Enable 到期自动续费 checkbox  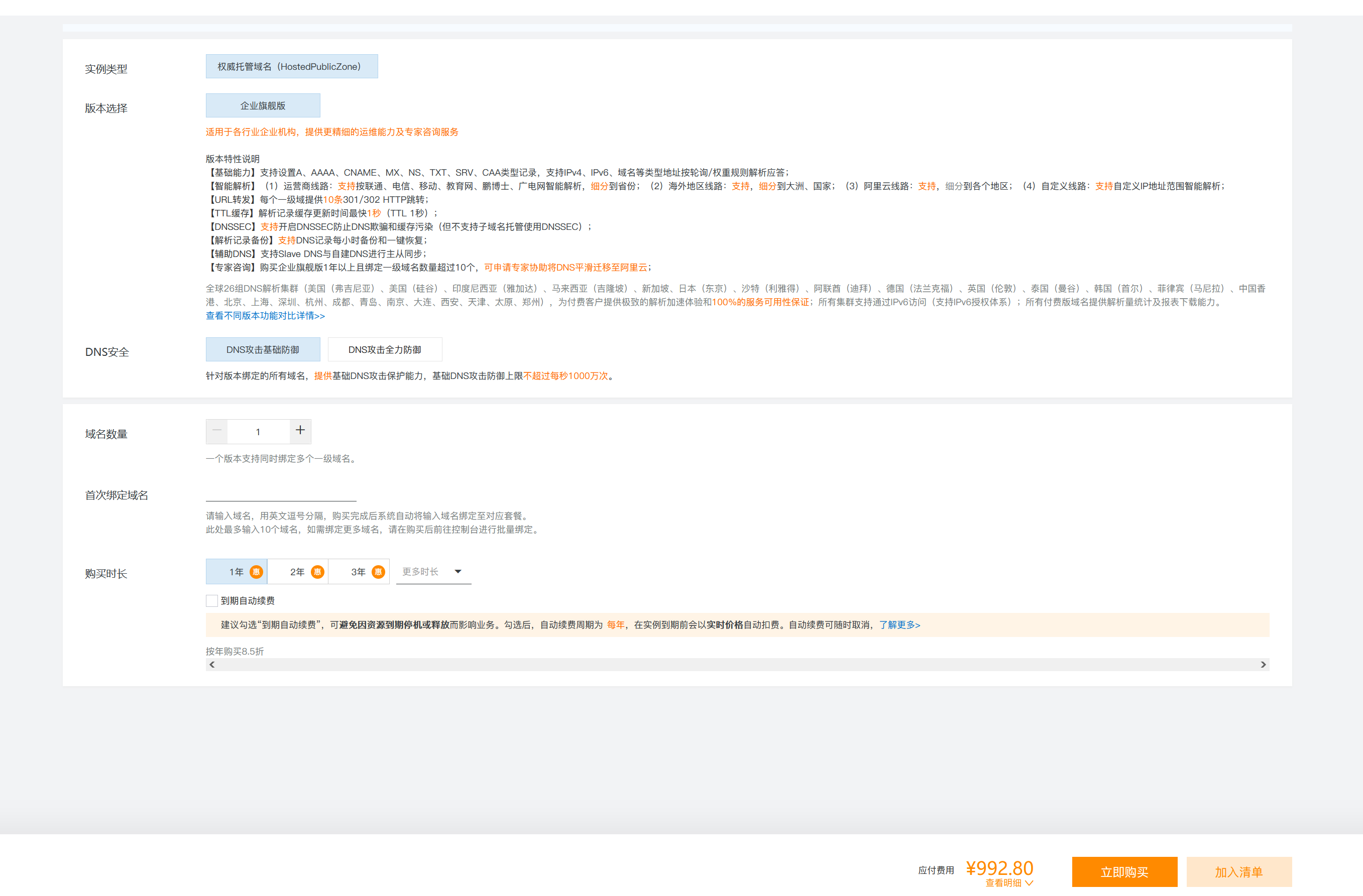coord(212,600)
